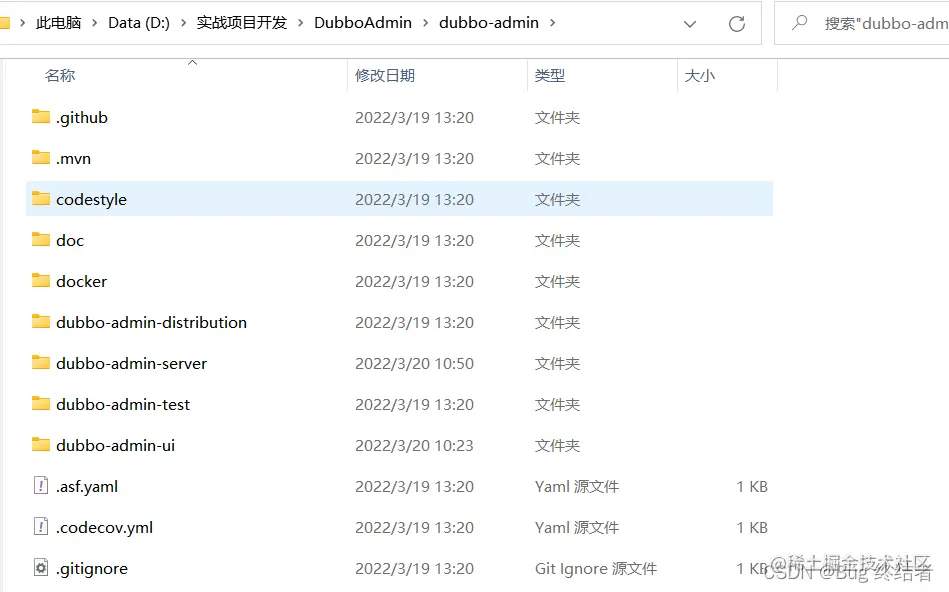Go to Data (D:) in breadcrumb

(x=139, y=23)
